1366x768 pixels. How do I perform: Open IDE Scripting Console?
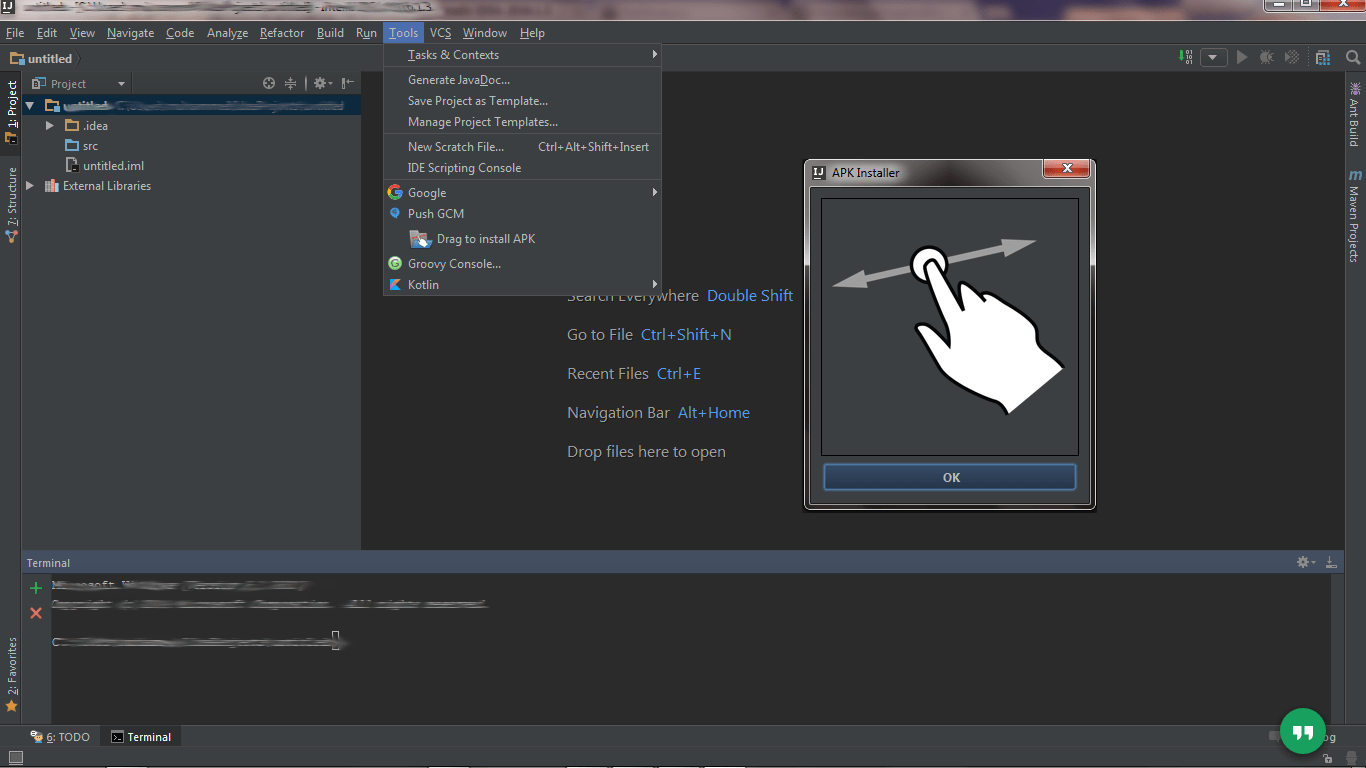click(x=523, y=168)
